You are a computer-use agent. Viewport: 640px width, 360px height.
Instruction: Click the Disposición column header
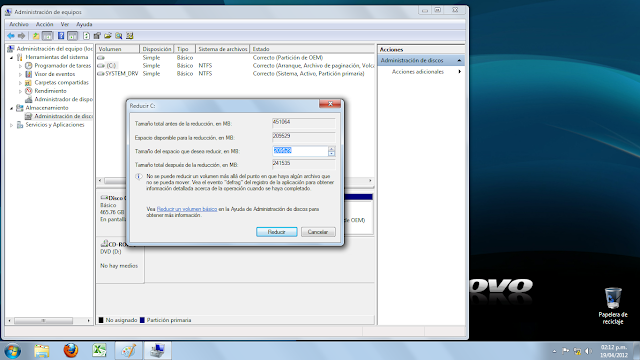click(157, 49)
